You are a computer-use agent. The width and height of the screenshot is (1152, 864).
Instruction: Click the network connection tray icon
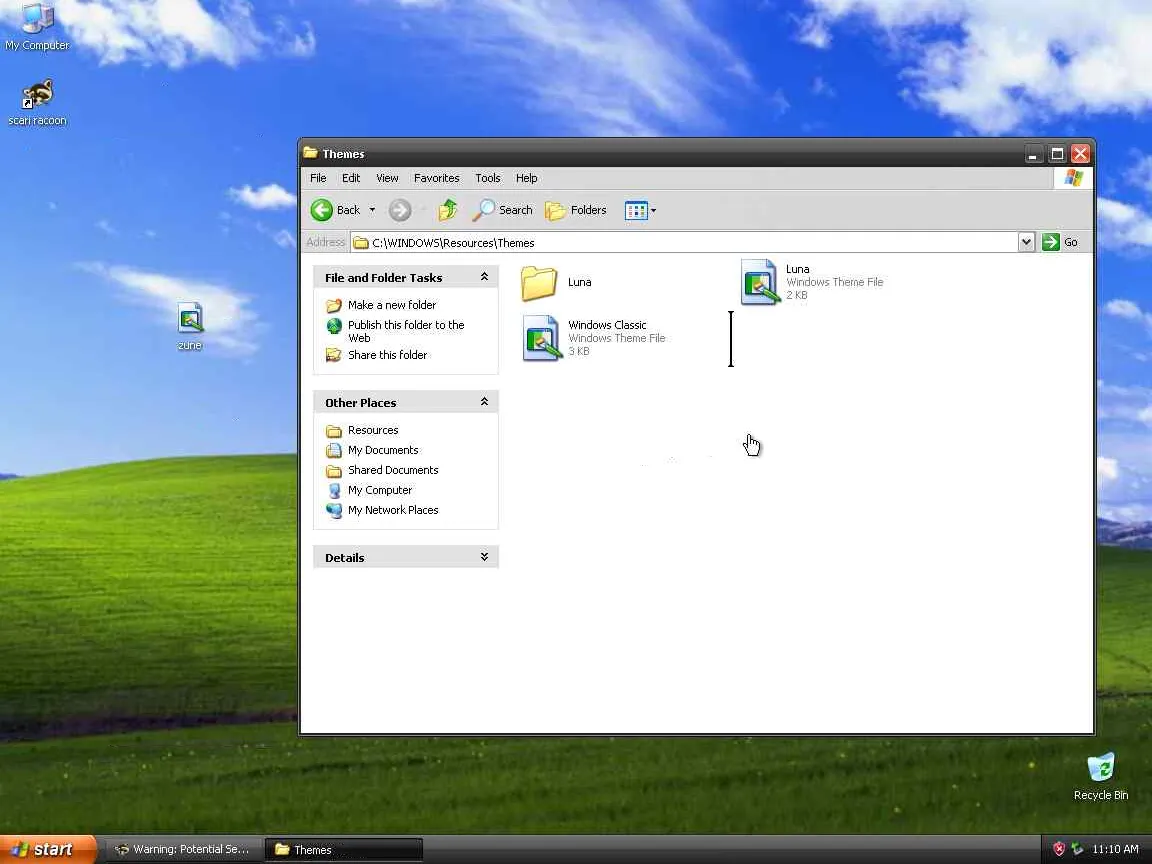click(1077, 849)
